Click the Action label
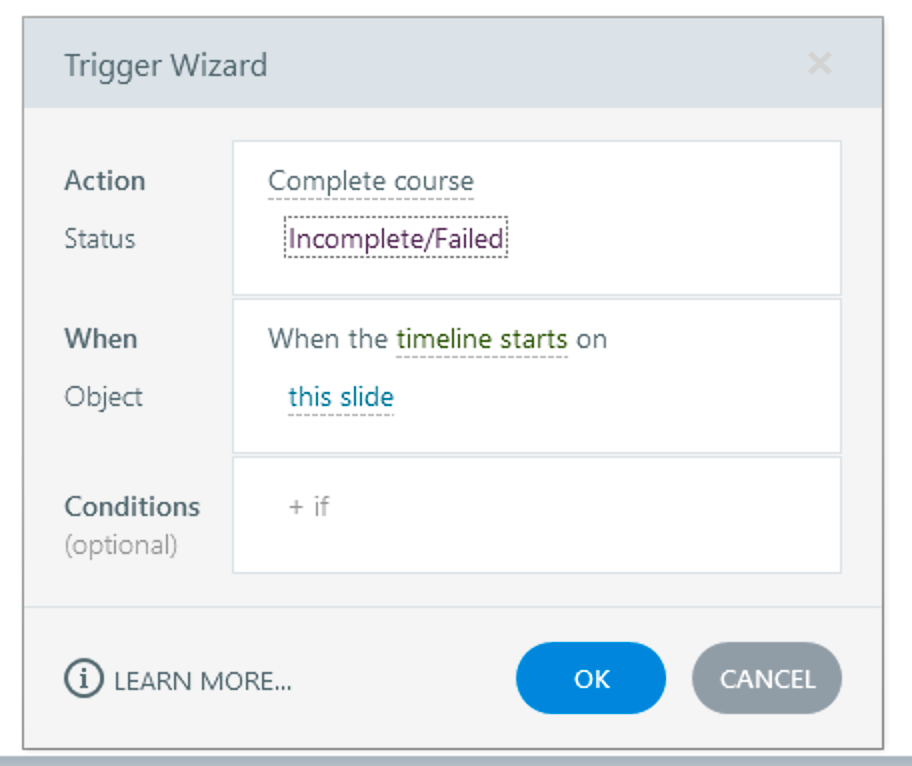The image size is (912, 766). pyautogui.click(x=105, y=181)
